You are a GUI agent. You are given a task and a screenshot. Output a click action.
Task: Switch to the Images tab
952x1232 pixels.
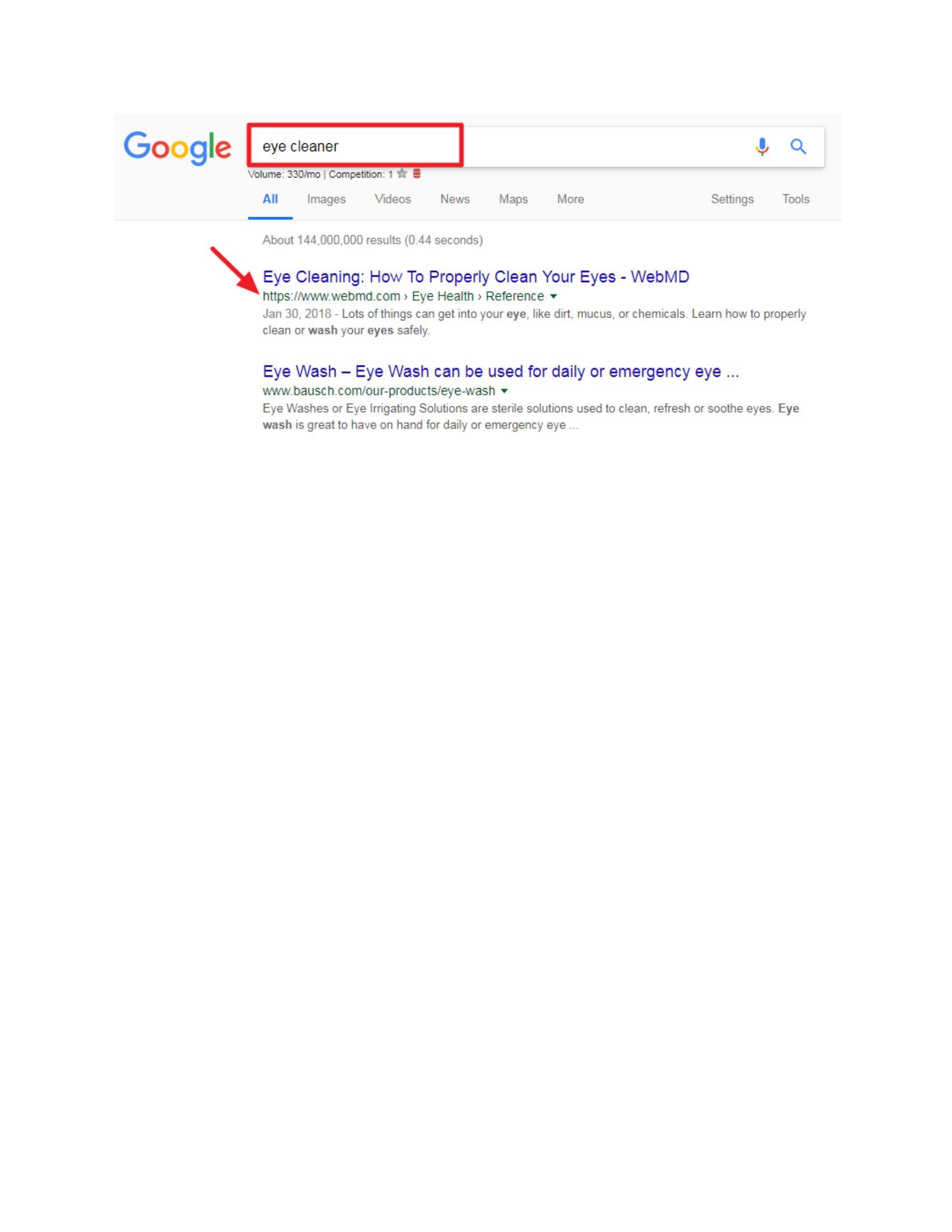[x=326, y=199]
